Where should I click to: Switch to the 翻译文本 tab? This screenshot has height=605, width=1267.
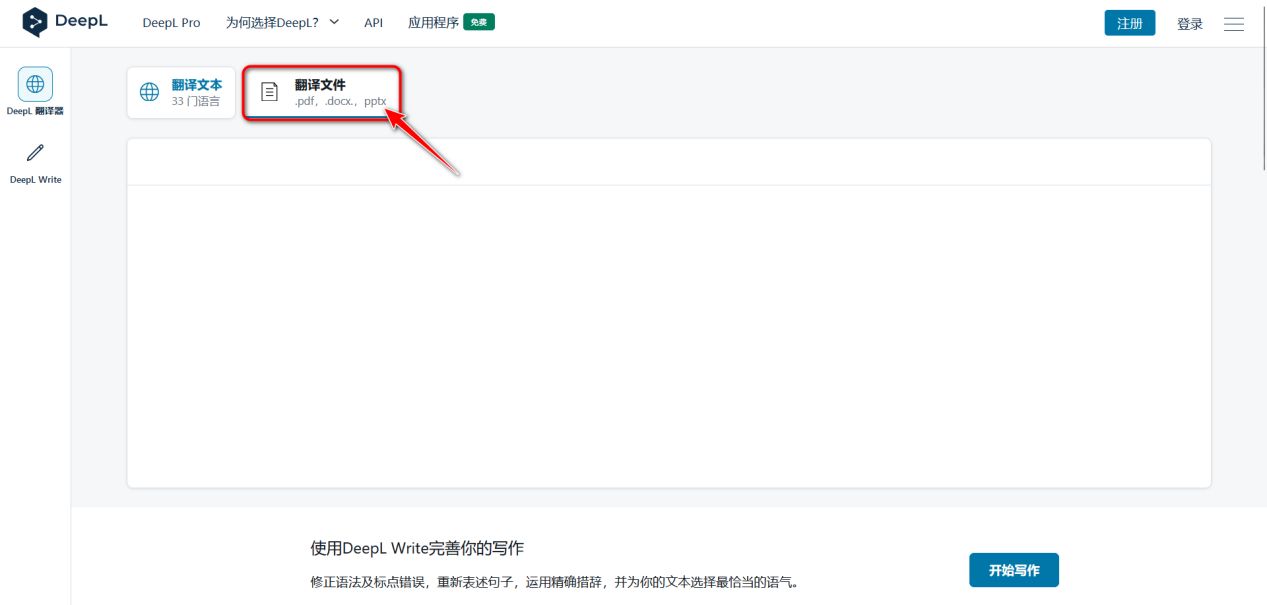tap(181, 93)
